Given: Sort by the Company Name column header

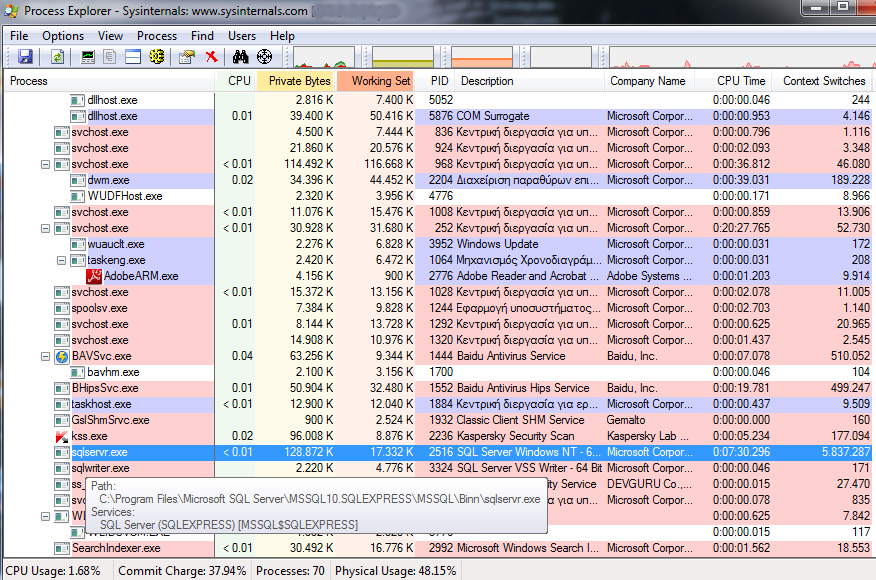Looking at the screenshot, I should point(649,81).
